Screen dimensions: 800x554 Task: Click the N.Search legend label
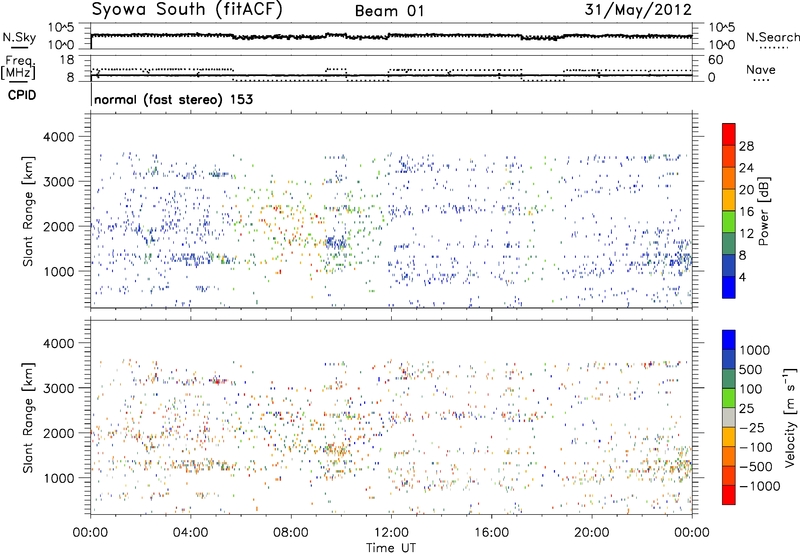pos(772,37)
